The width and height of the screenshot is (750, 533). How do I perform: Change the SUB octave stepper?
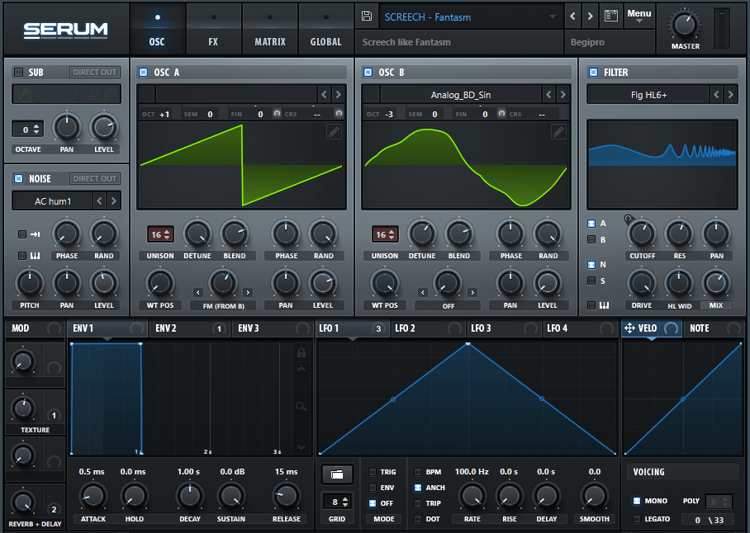tap(28, 129)
